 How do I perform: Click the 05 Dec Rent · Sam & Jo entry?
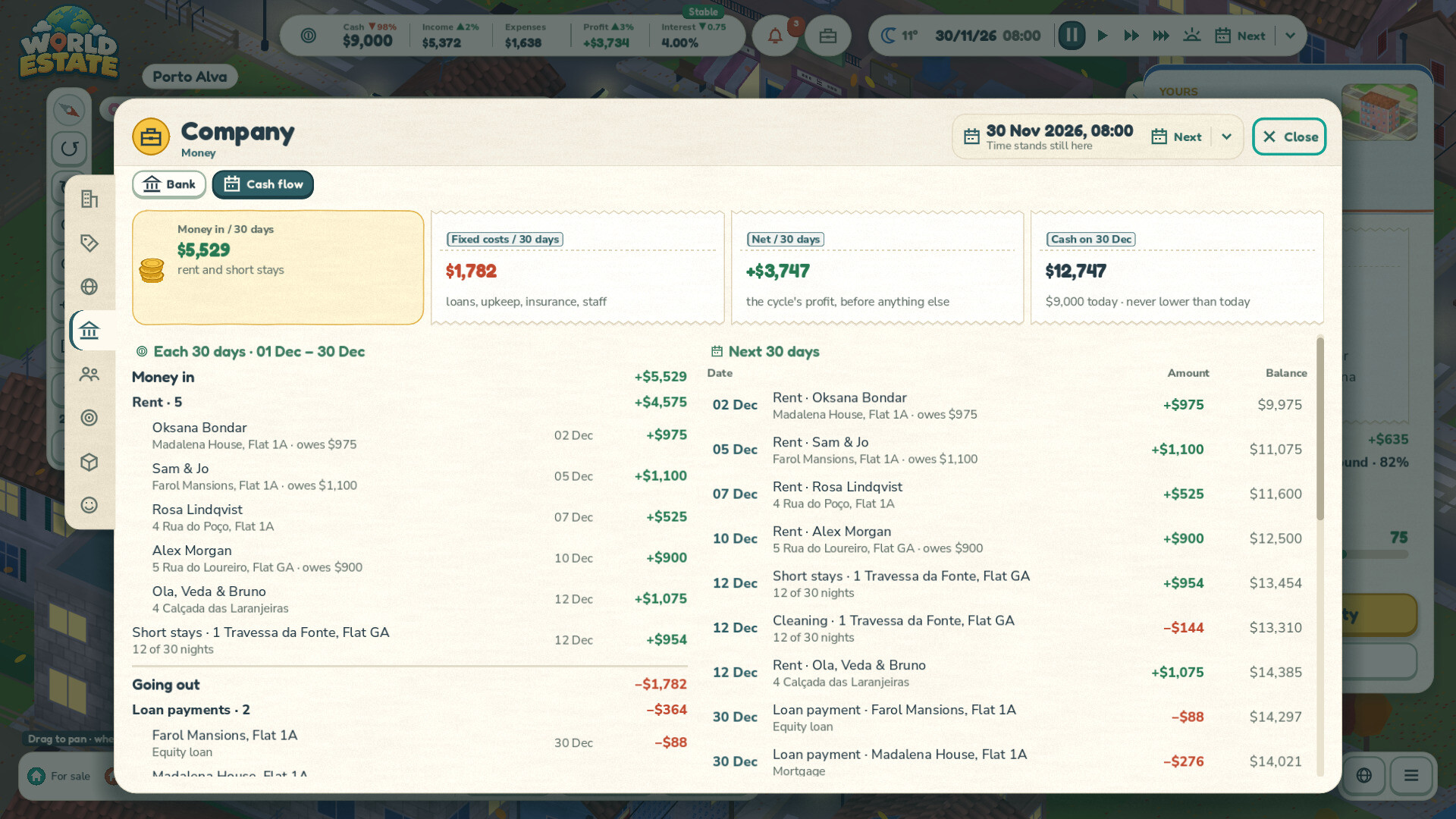1007,450
